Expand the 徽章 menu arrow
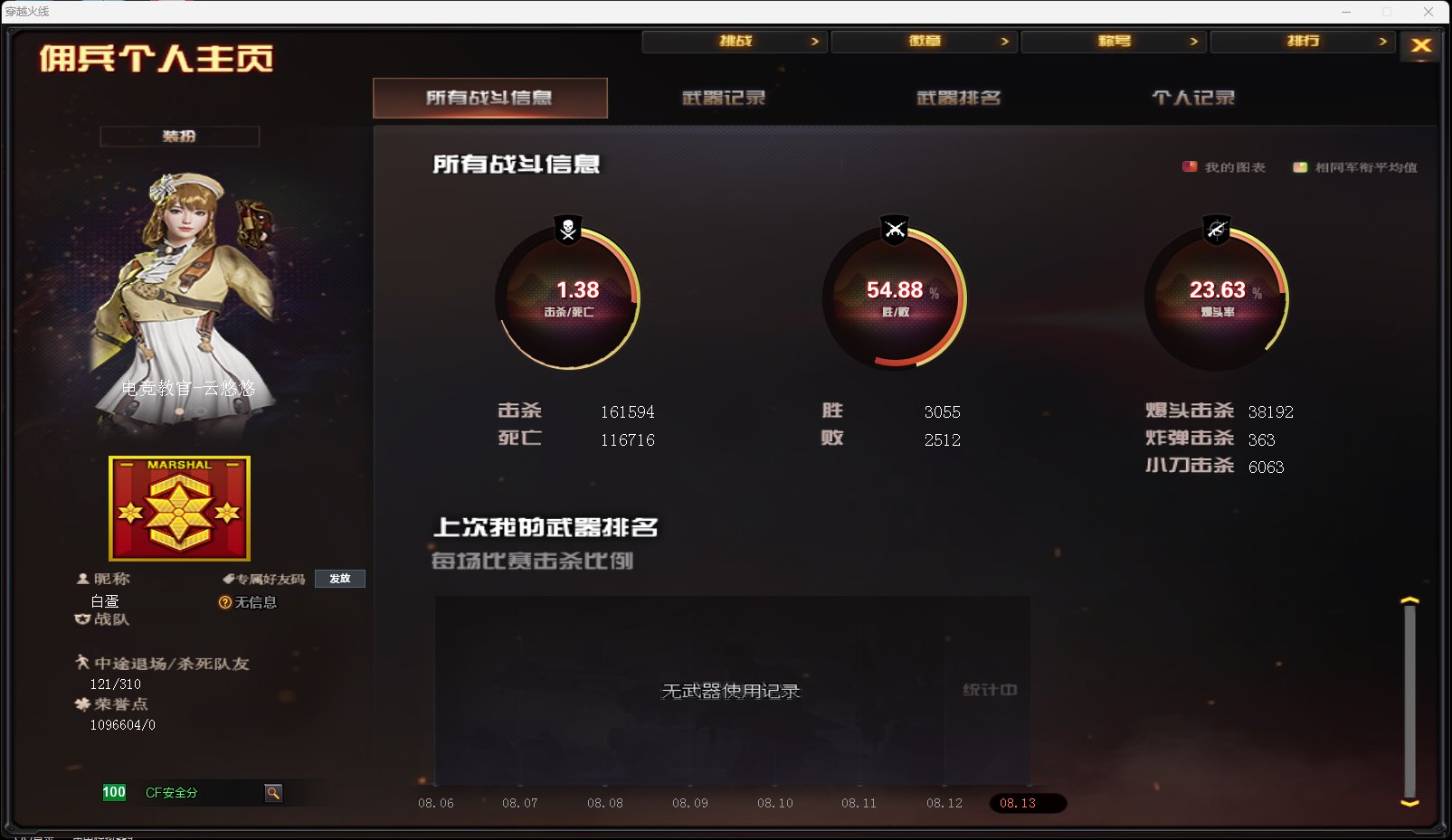 point(1004,42)
